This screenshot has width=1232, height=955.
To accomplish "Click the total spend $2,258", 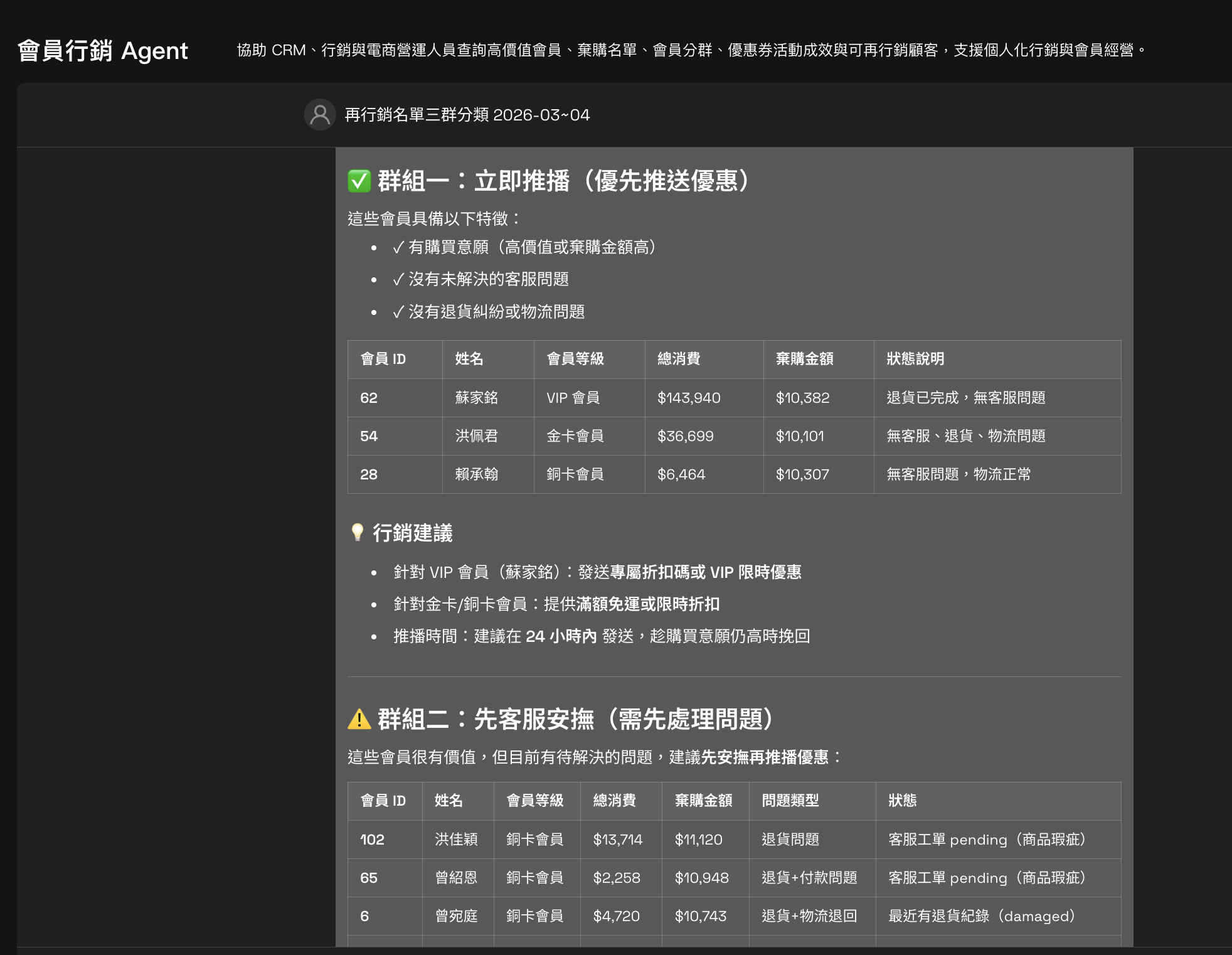I will [617, 878].
